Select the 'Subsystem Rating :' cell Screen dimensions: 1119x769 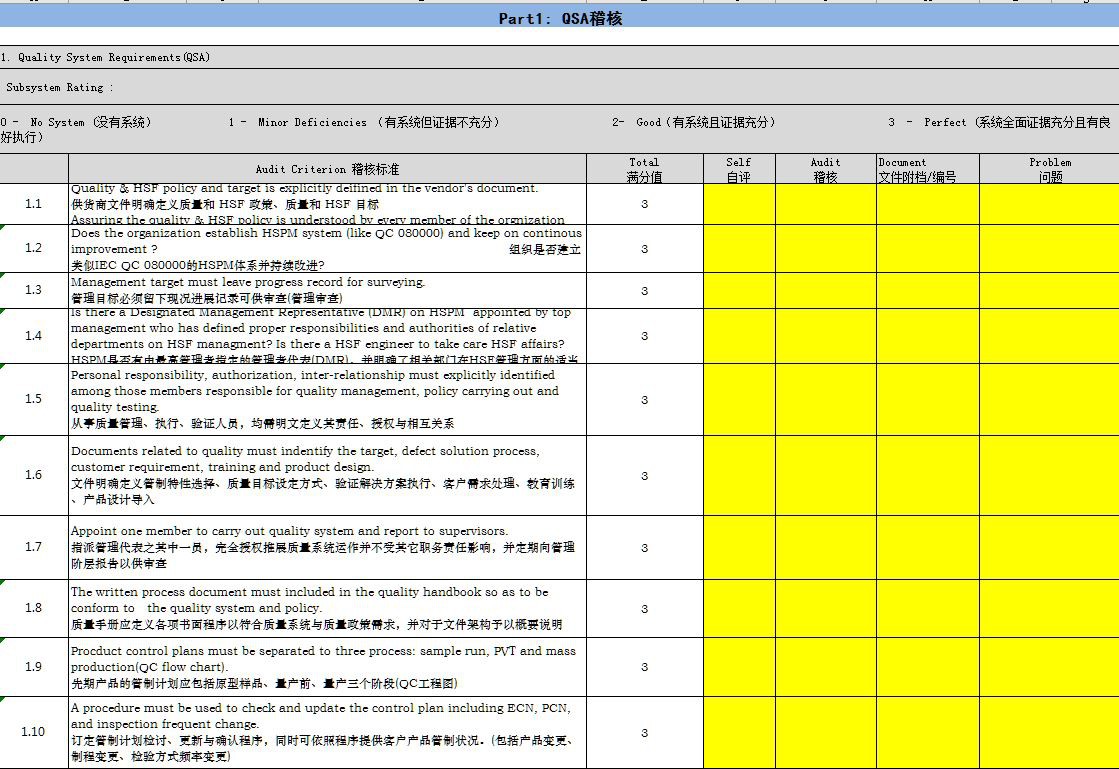click(60, 88)
